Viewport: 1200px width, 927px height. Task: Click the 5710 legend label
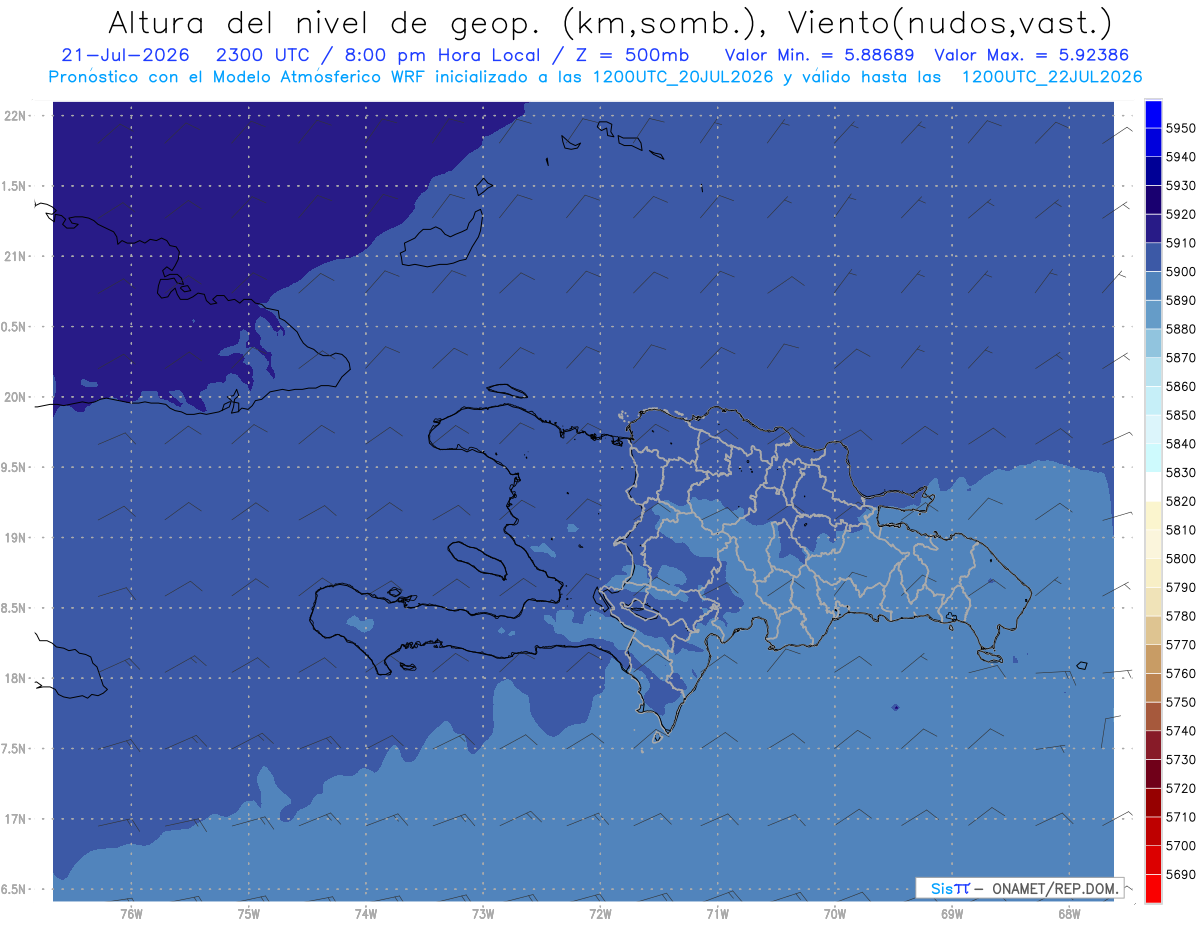pos(1180,817)
